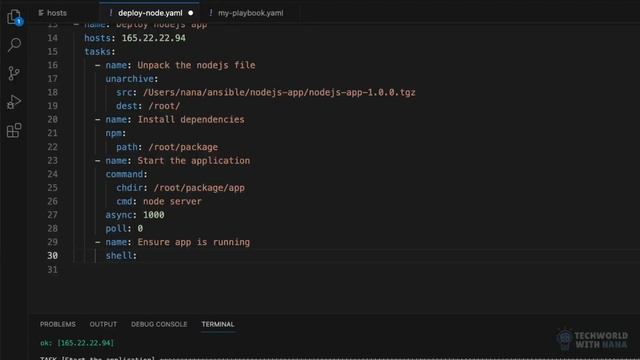
Task: Click the unsaved dot on deploy-node.yaml tab
Action: coord(191,13)
